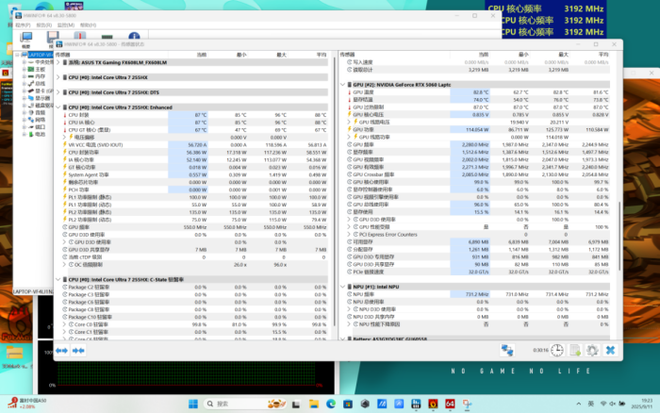Select the 主板 item in device tree

coord(40,69)
